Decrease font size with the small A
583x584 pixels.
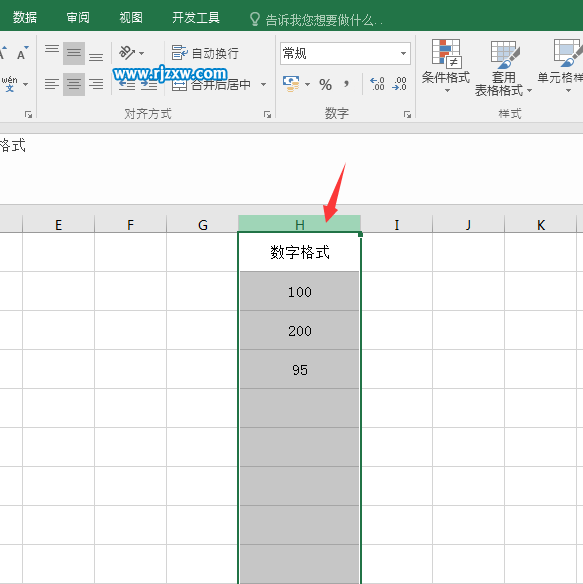tap(22, 53)
